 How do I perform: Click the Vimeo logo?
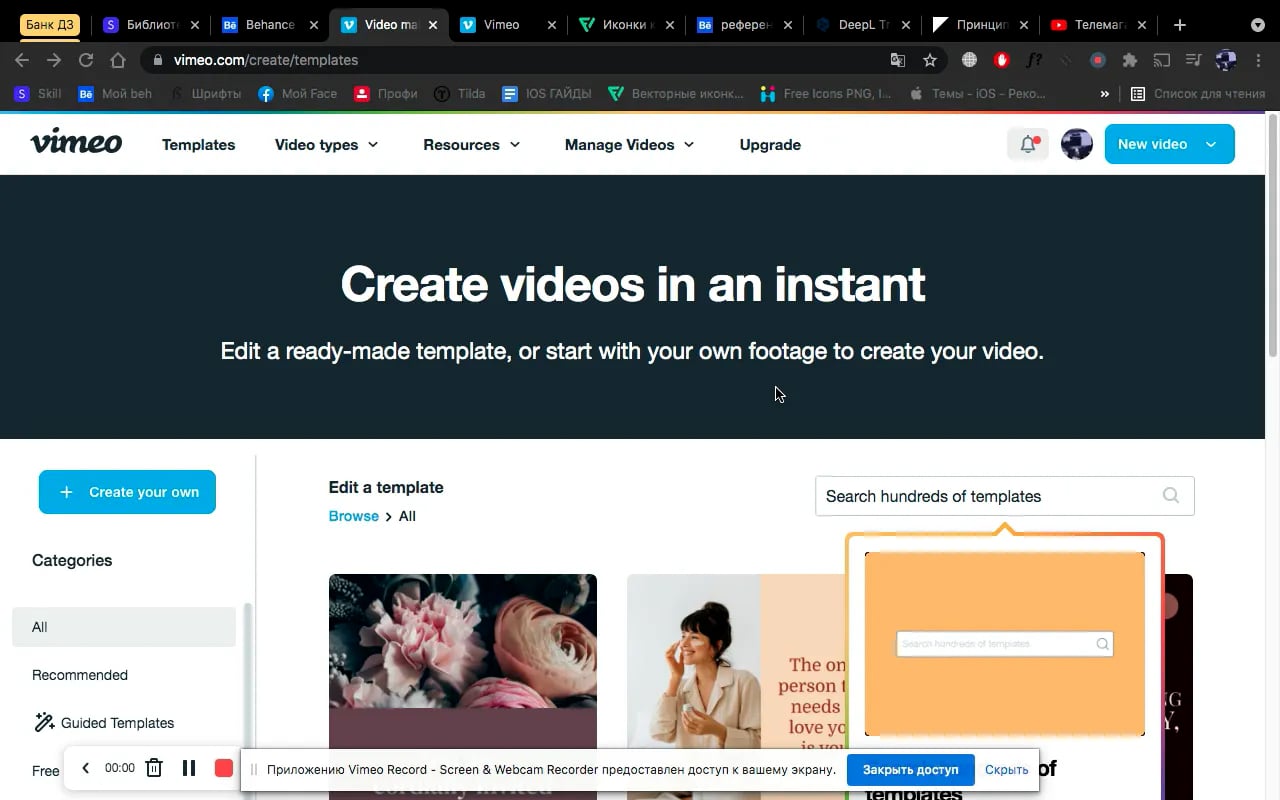(76, 143)
